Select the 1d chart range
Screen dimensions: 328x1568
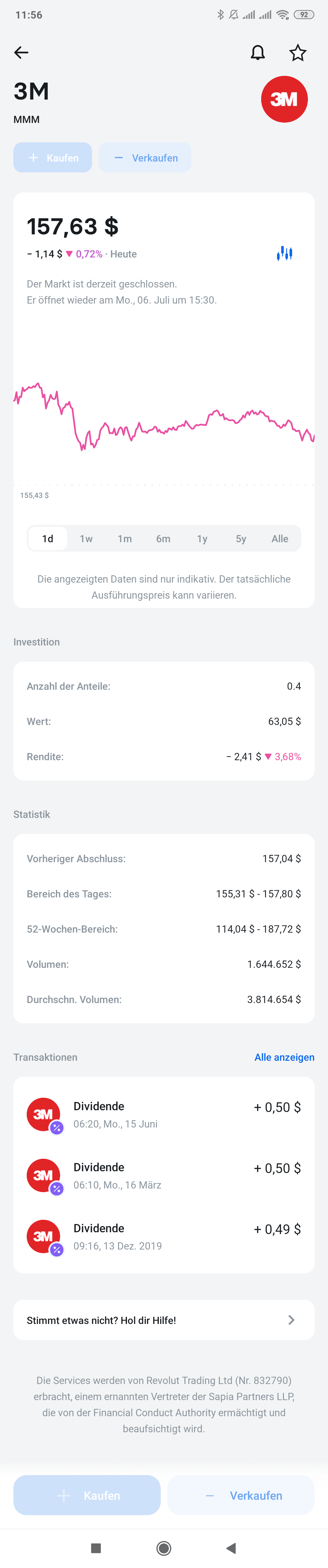[47, 539]
